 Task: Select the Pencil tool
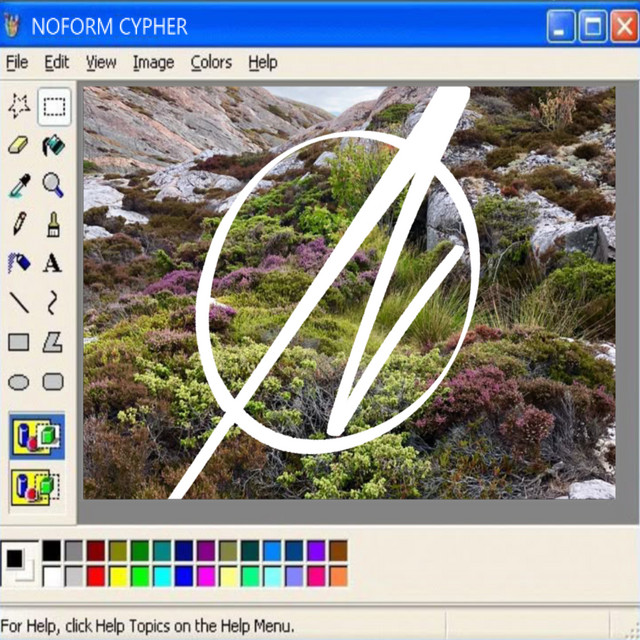coord(18,224)
